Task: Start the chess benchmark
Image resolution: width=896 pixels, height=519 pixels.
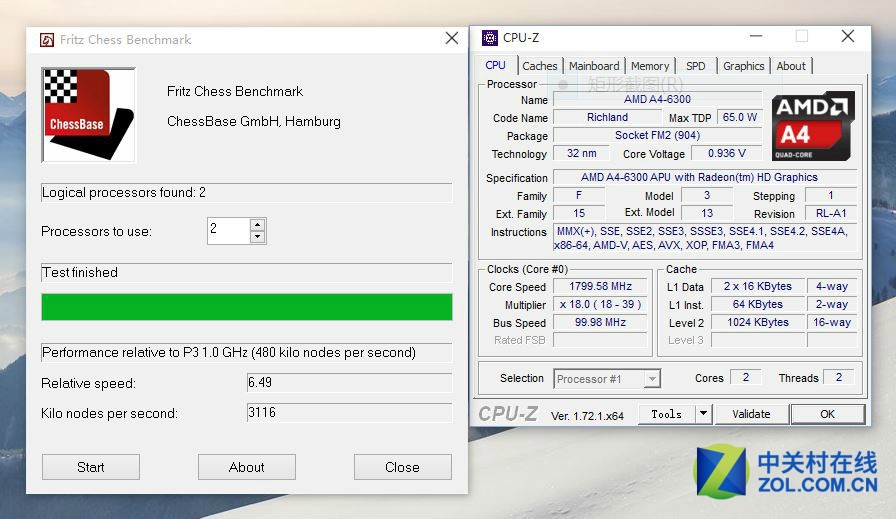Action: coord(91,467)
